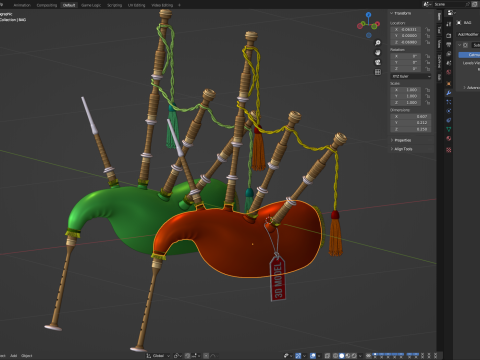Click the blue Z axis on the navigation gizmo
The image size is (480, 360).
(368, 15)
